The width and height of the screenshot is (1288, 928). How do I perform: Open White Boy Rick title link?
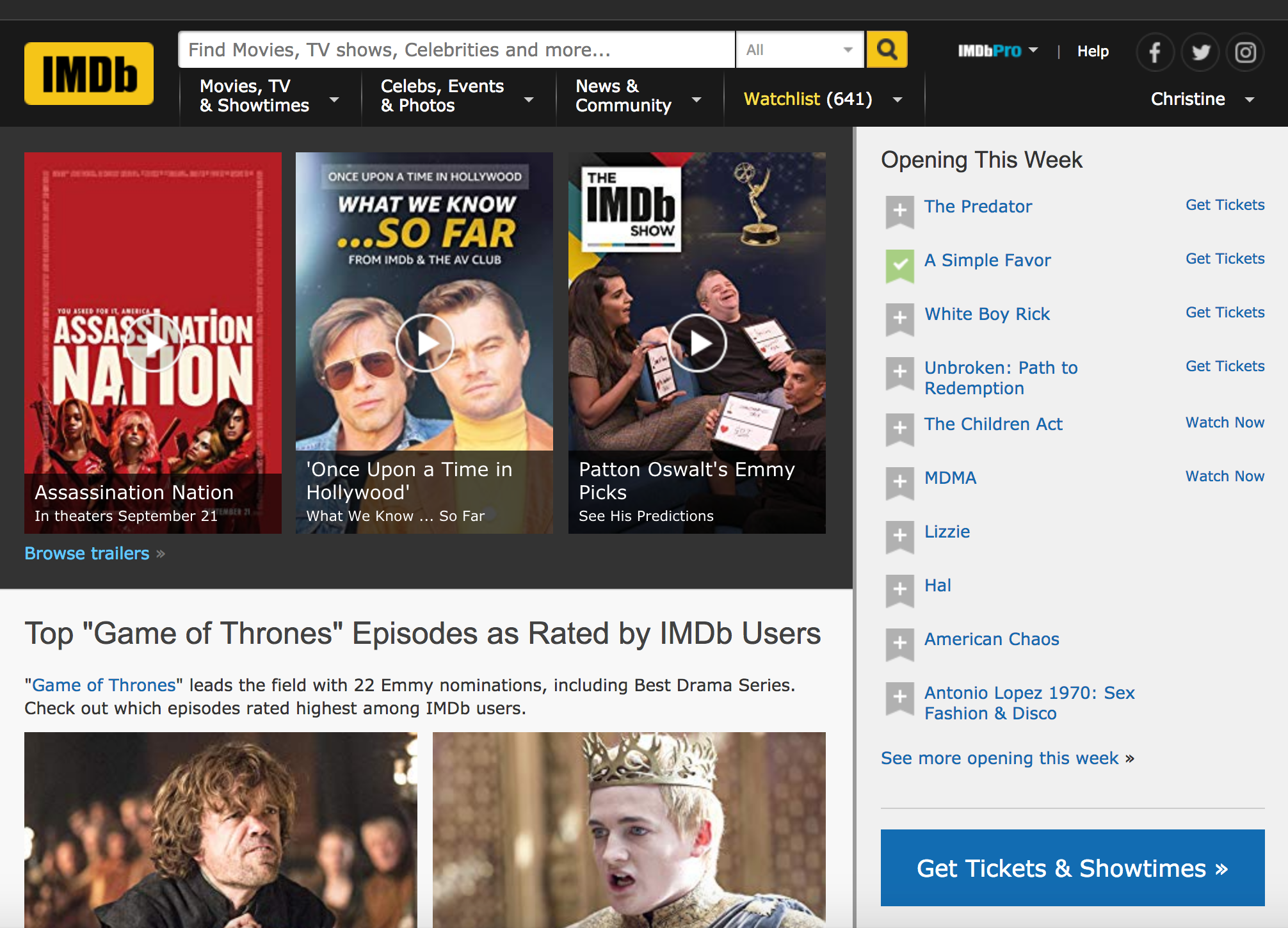click(x=986, y=314)
